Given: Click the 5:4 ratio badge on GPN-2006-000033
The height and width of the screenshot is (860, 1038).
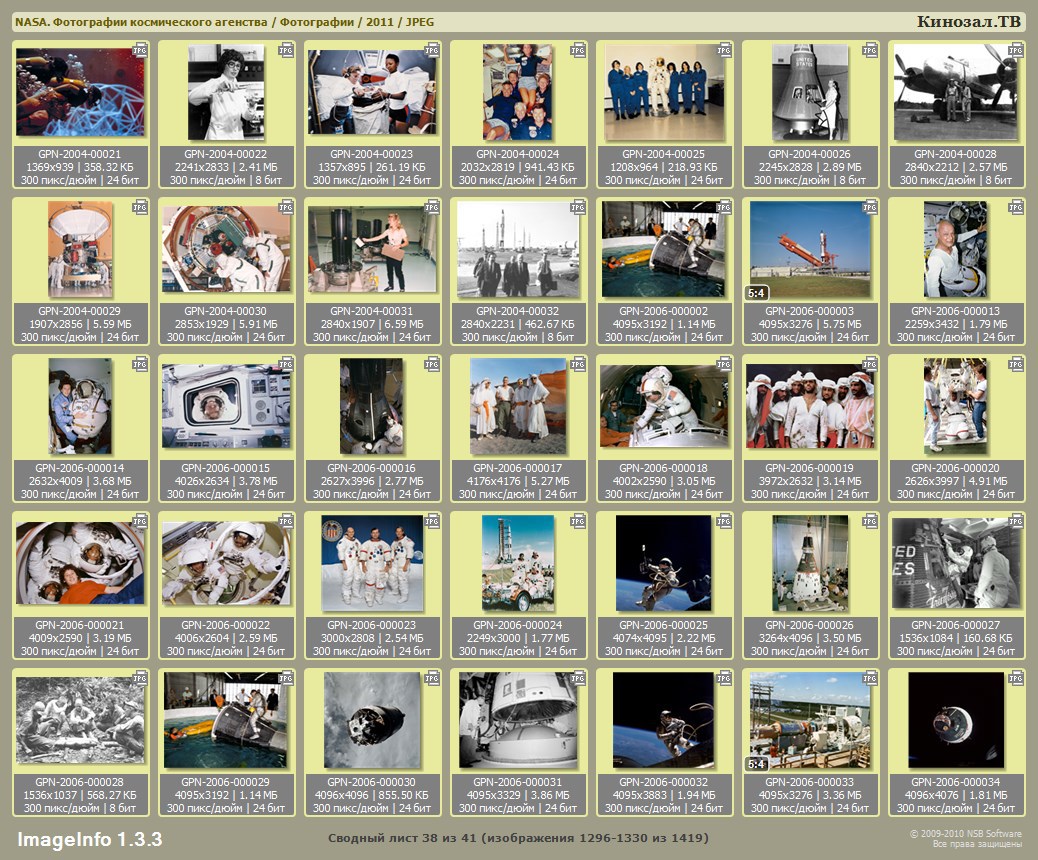Looking at the screenshot, I should (x=757, y=764).
